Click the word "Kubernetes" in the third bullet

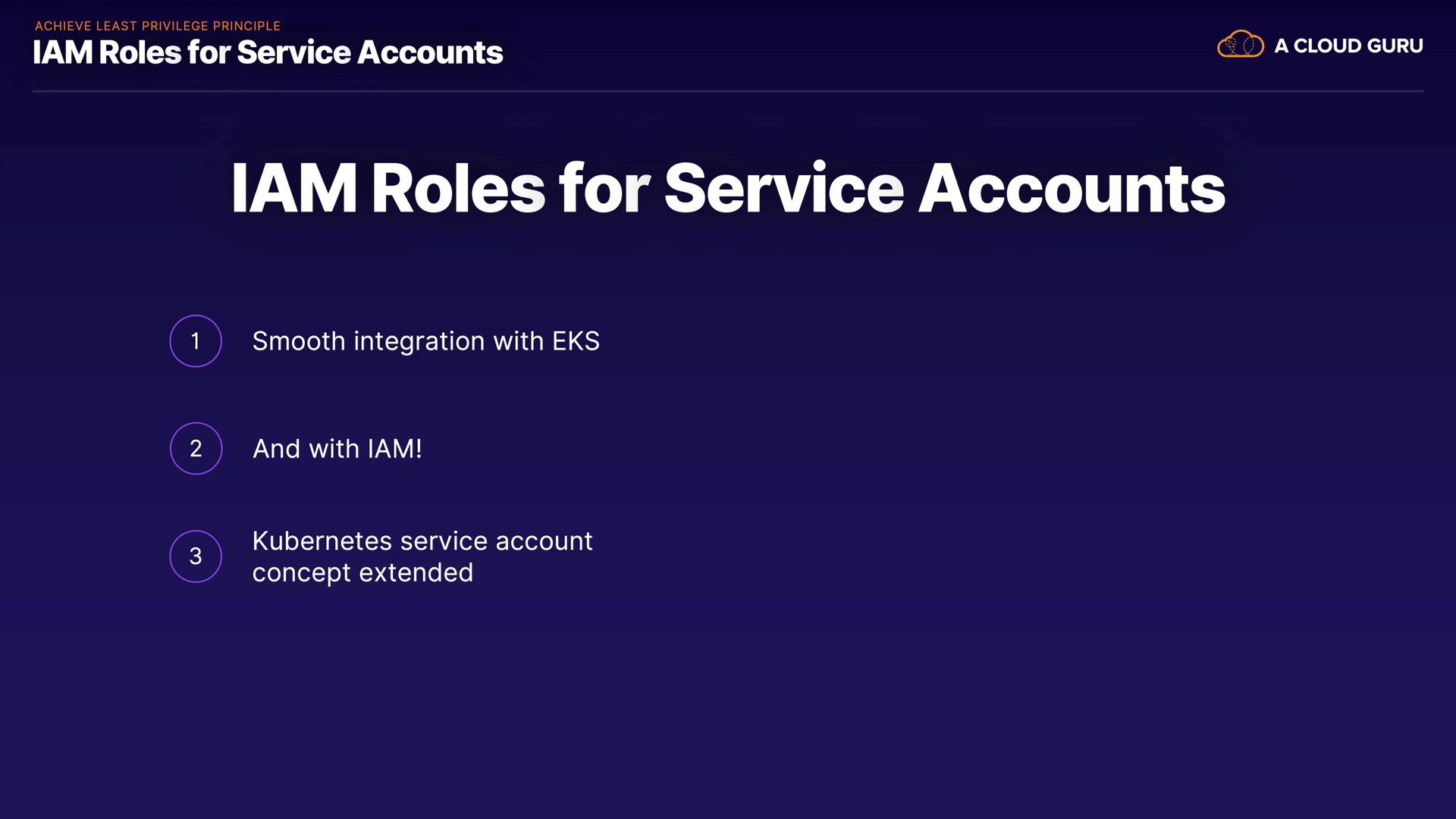click(322, 541)
